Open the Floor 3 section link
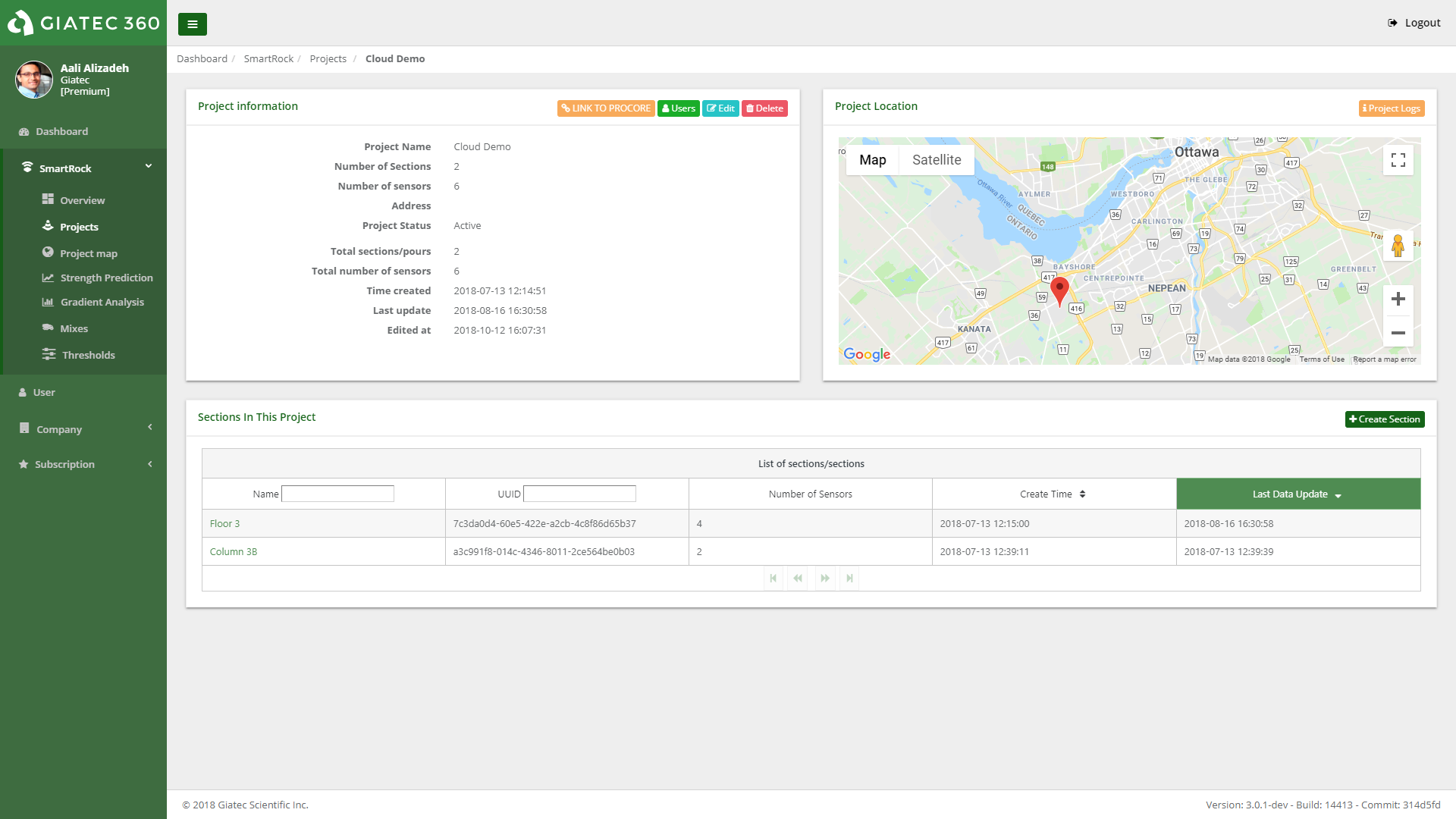 224,524
